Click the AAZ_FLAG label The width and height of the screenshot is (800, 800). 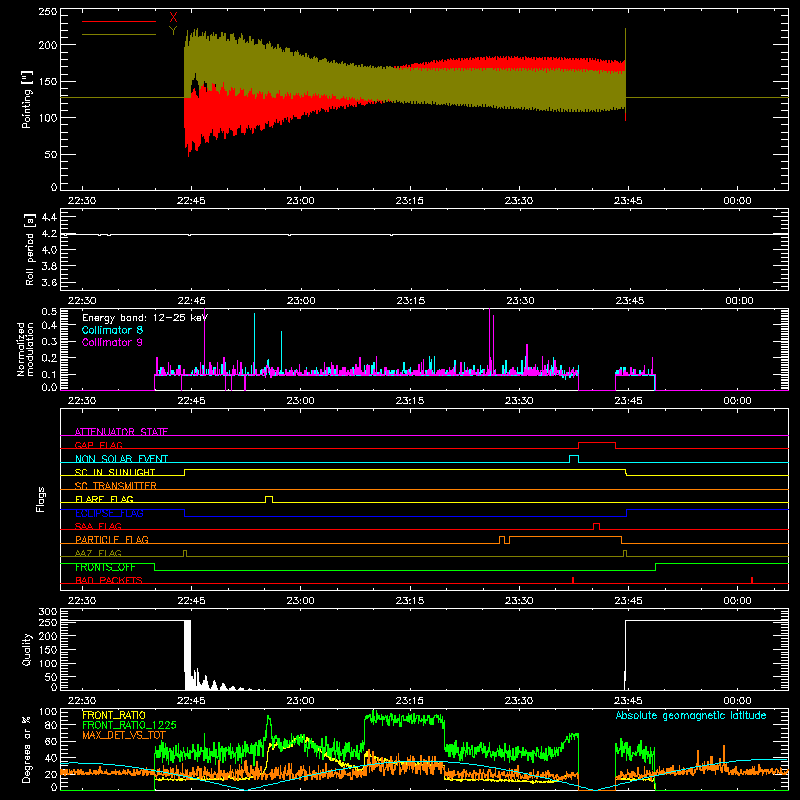98,553
